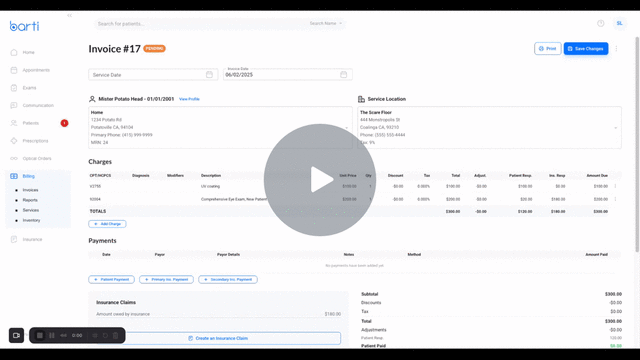
Task: Click the Add Charge button
Action: pos(107,224)
